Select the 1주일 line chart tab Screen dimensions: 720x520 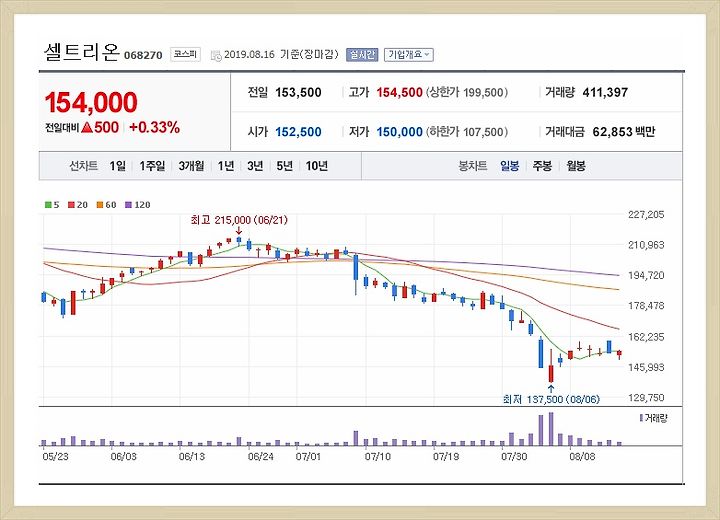tap(152, 166)
